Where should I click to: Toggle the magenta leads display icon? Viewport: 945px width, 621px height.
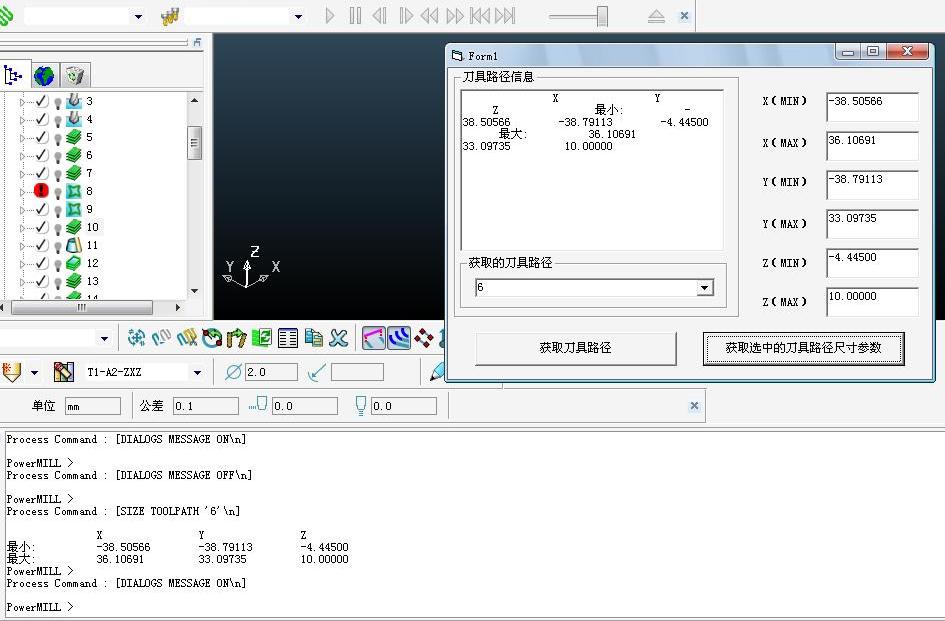[x=374, y=338]
